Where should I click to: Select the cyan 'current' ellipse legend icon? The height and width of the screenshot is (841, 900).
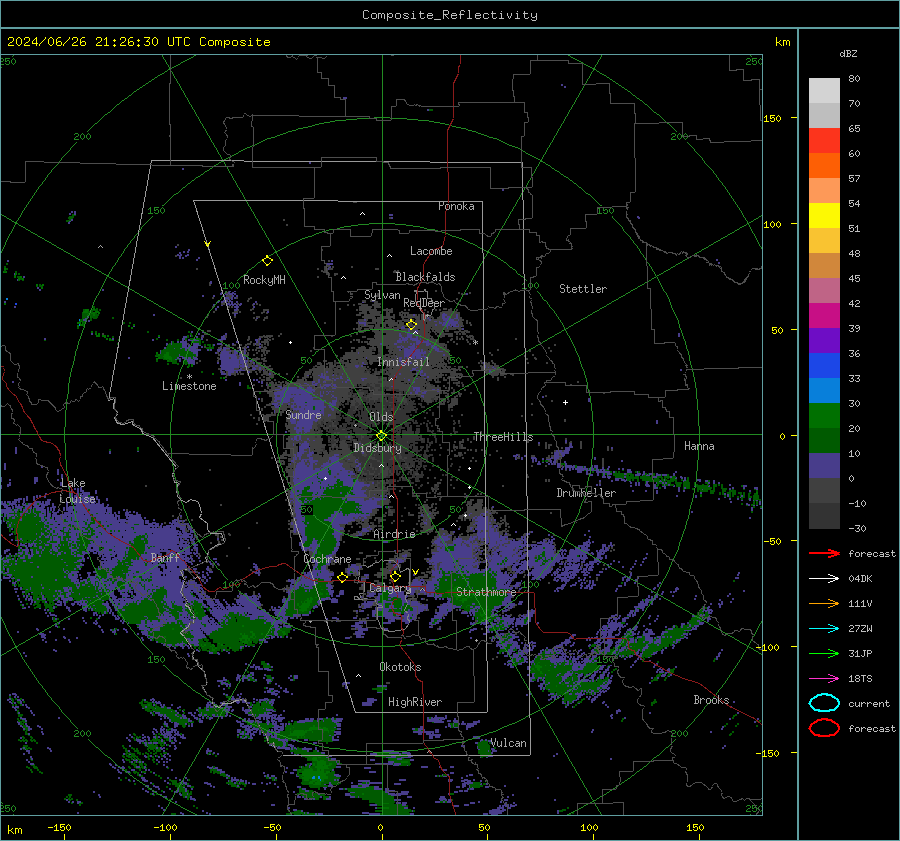(824, 703)
